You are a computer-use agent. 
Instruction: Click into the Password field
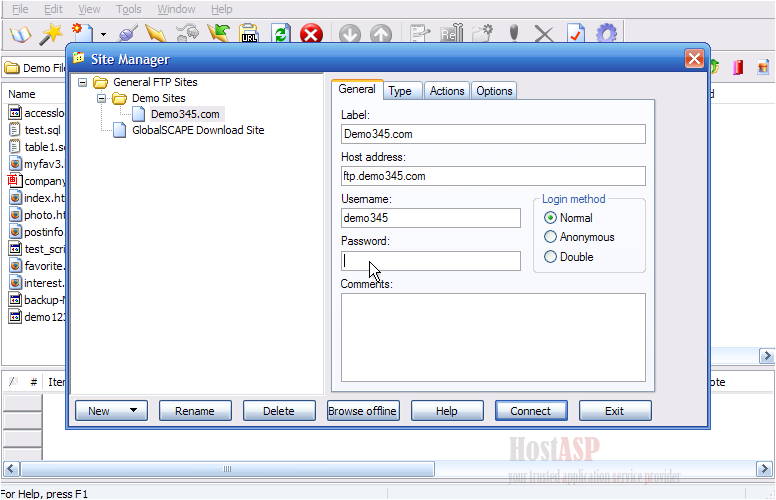(430, 261)
